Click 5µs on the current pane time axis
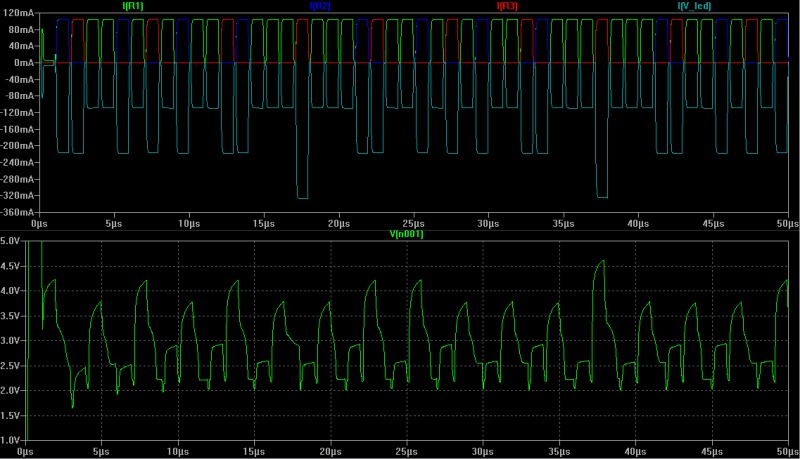Viewport: 800px width, 459px height. 114,224
